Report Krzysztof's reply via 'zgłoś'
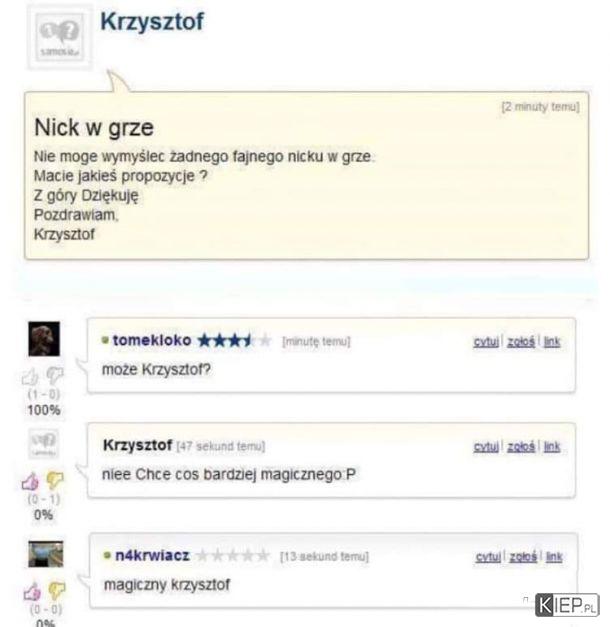This screenshot has height=627, width=610. 521,447
